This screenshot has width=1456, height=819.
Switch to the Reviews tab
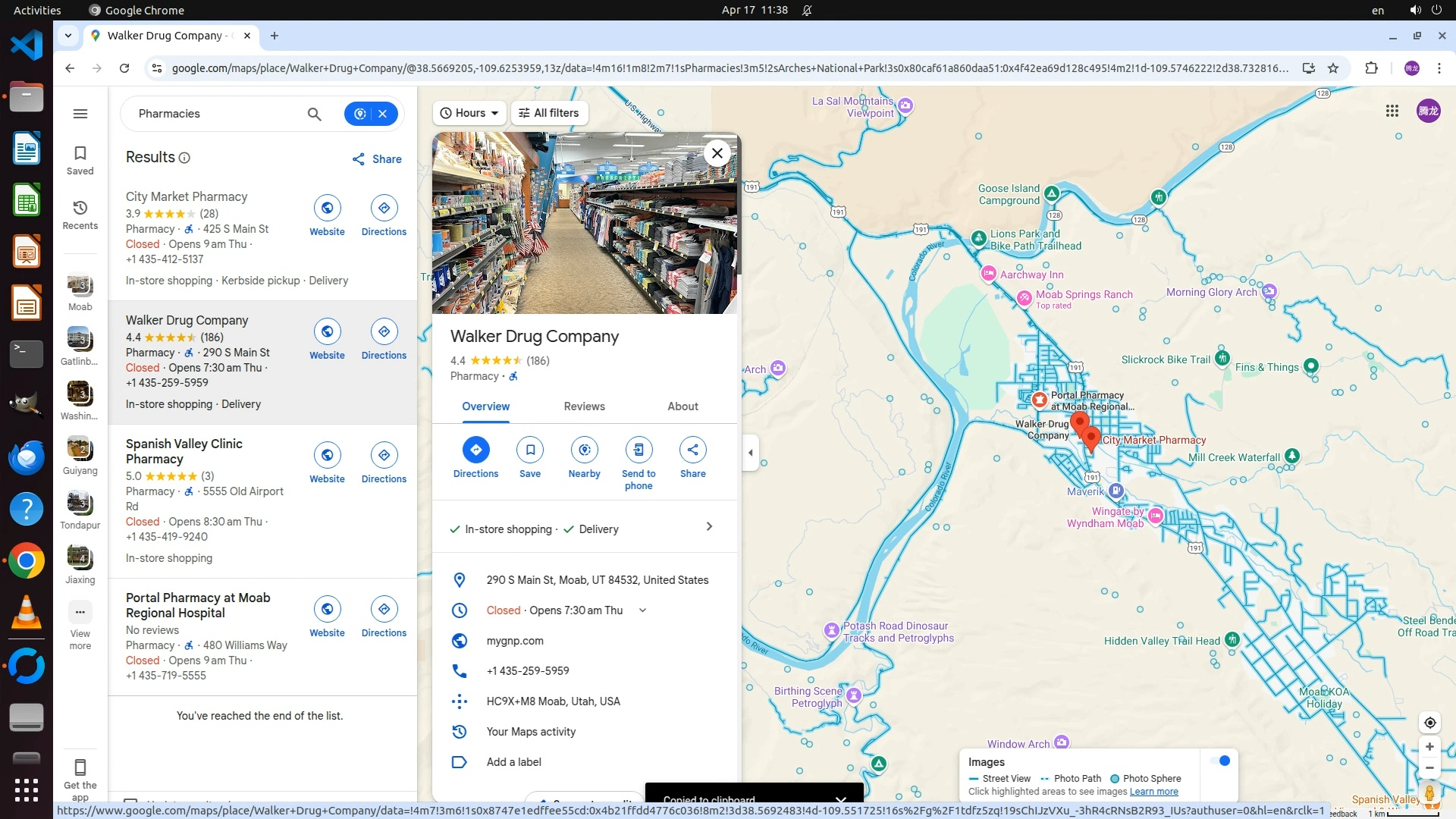[584, 406]
